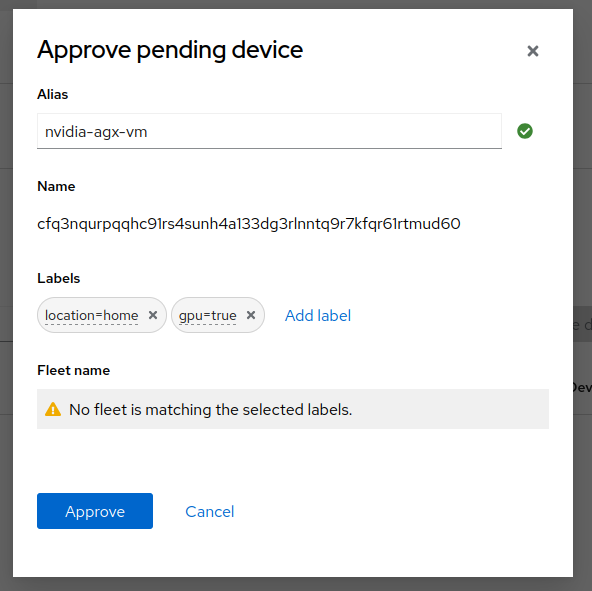Click the gray highlighted background strip at right edge
The width and height of the screenshot is (592, 591).
pos(582,324)
